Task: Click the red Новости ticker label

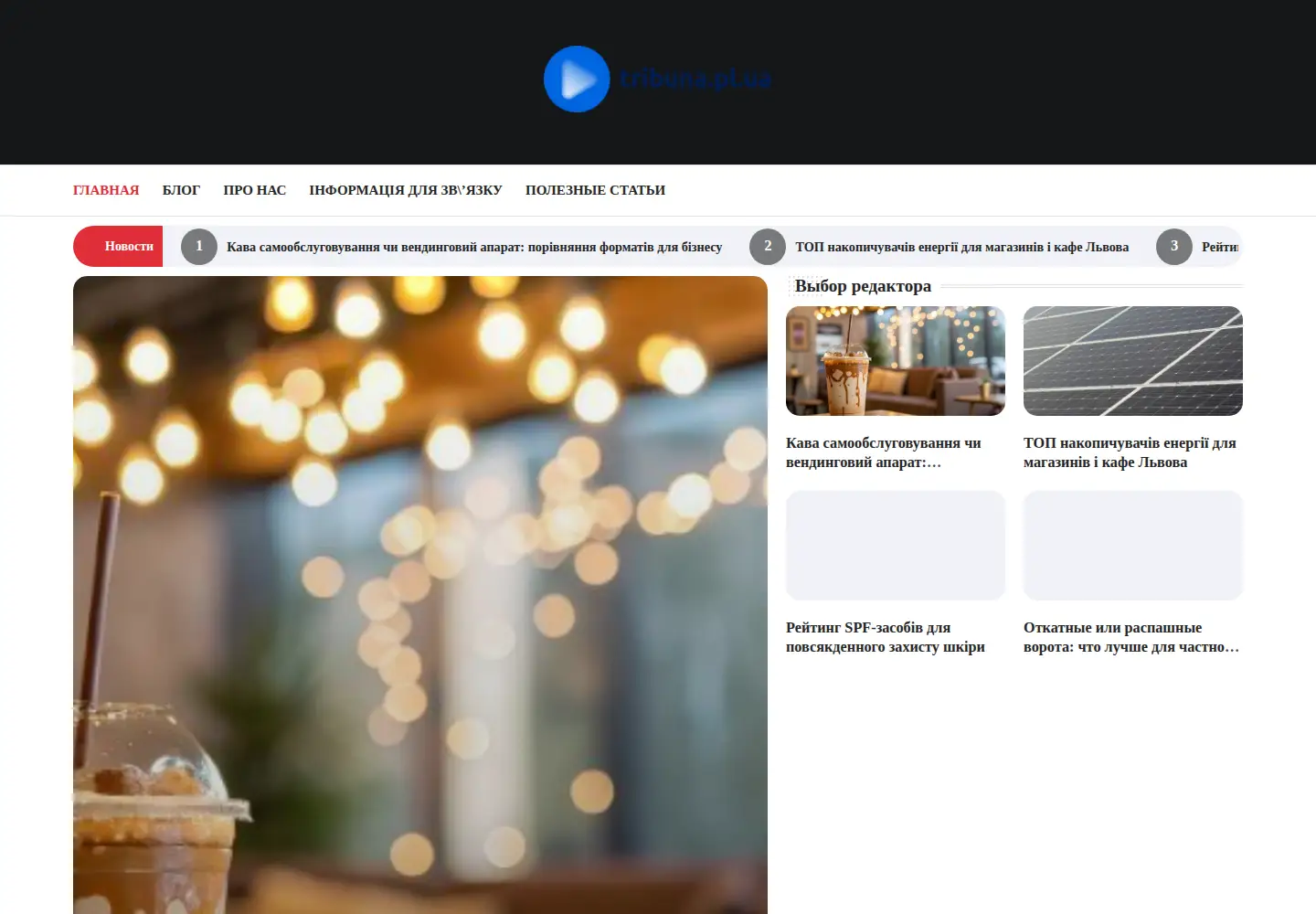Action: click(118, 246)
